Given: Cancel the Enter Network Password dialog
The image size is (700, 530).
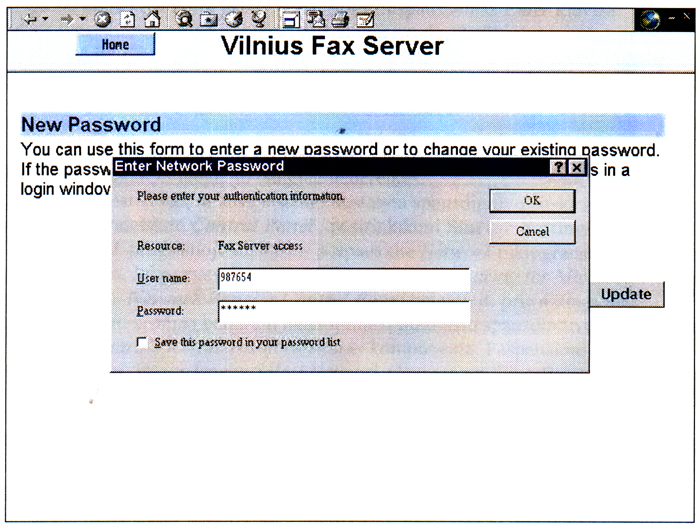Looking at the screenshot, I should [x=532, y=232].
